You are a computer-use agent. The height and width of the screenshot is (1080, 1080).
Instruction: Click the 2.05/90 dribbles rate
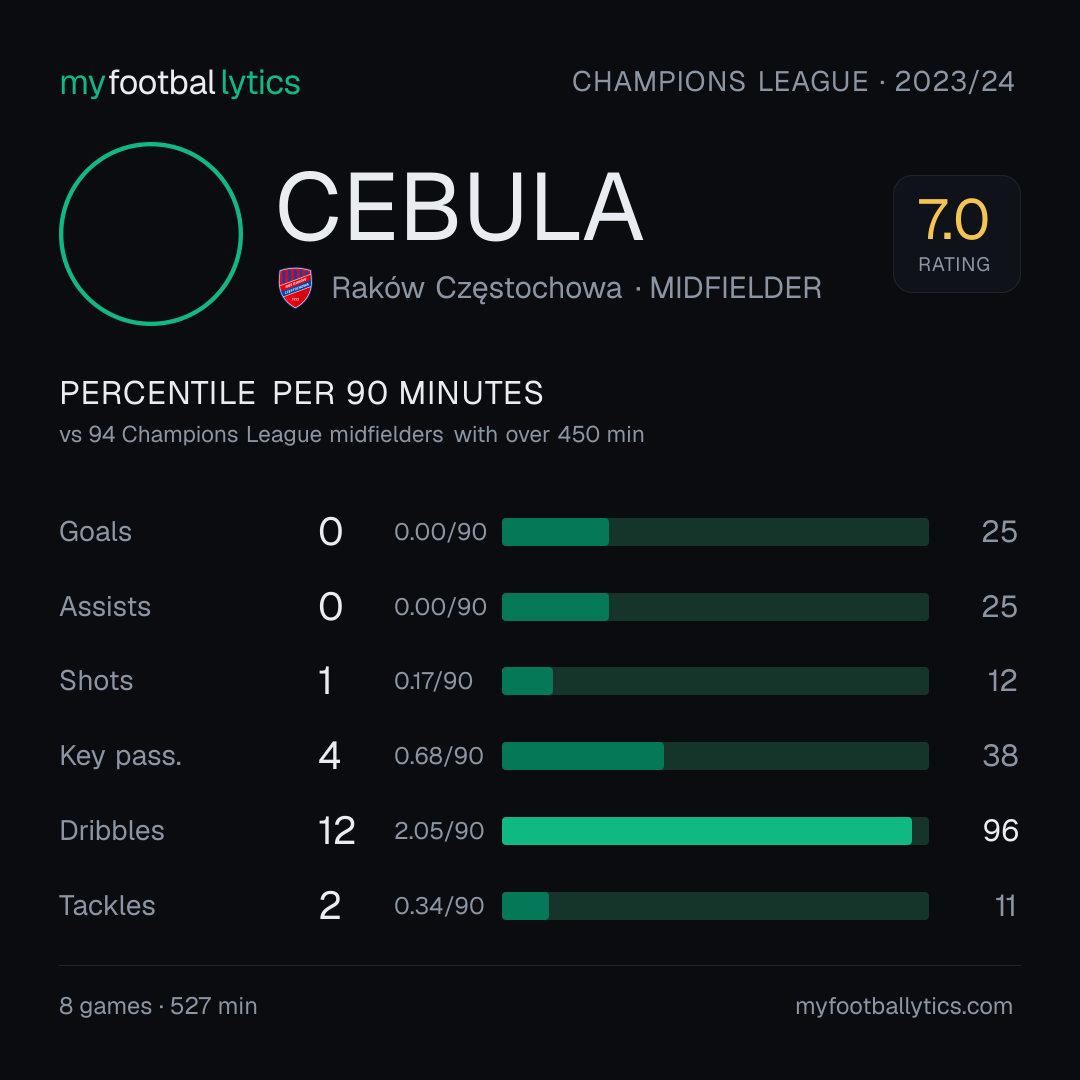point(439,831)
